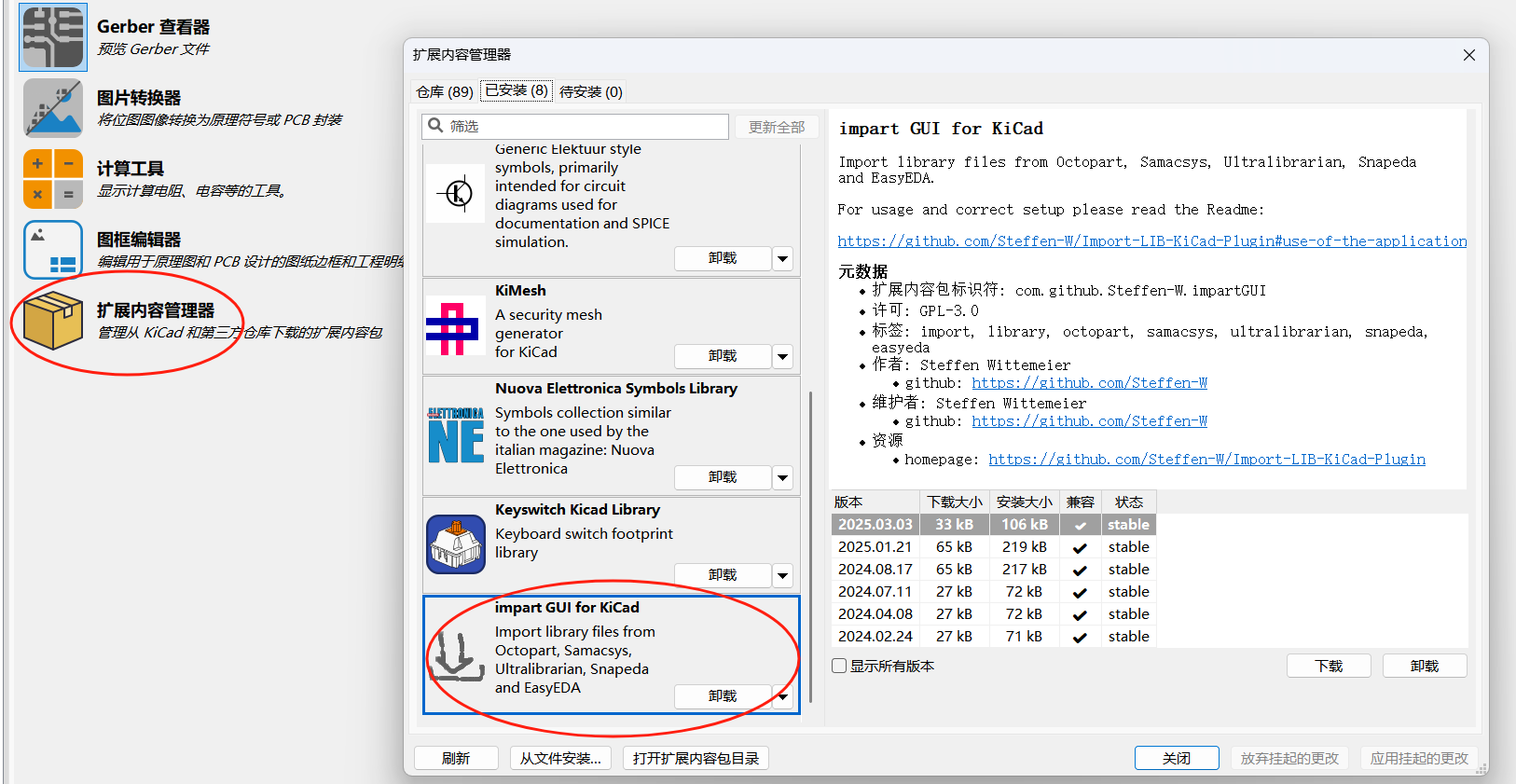Expand dropdown beside Keyswitch Library uninstall
1516x784 pixels.
tap(783, 575)
